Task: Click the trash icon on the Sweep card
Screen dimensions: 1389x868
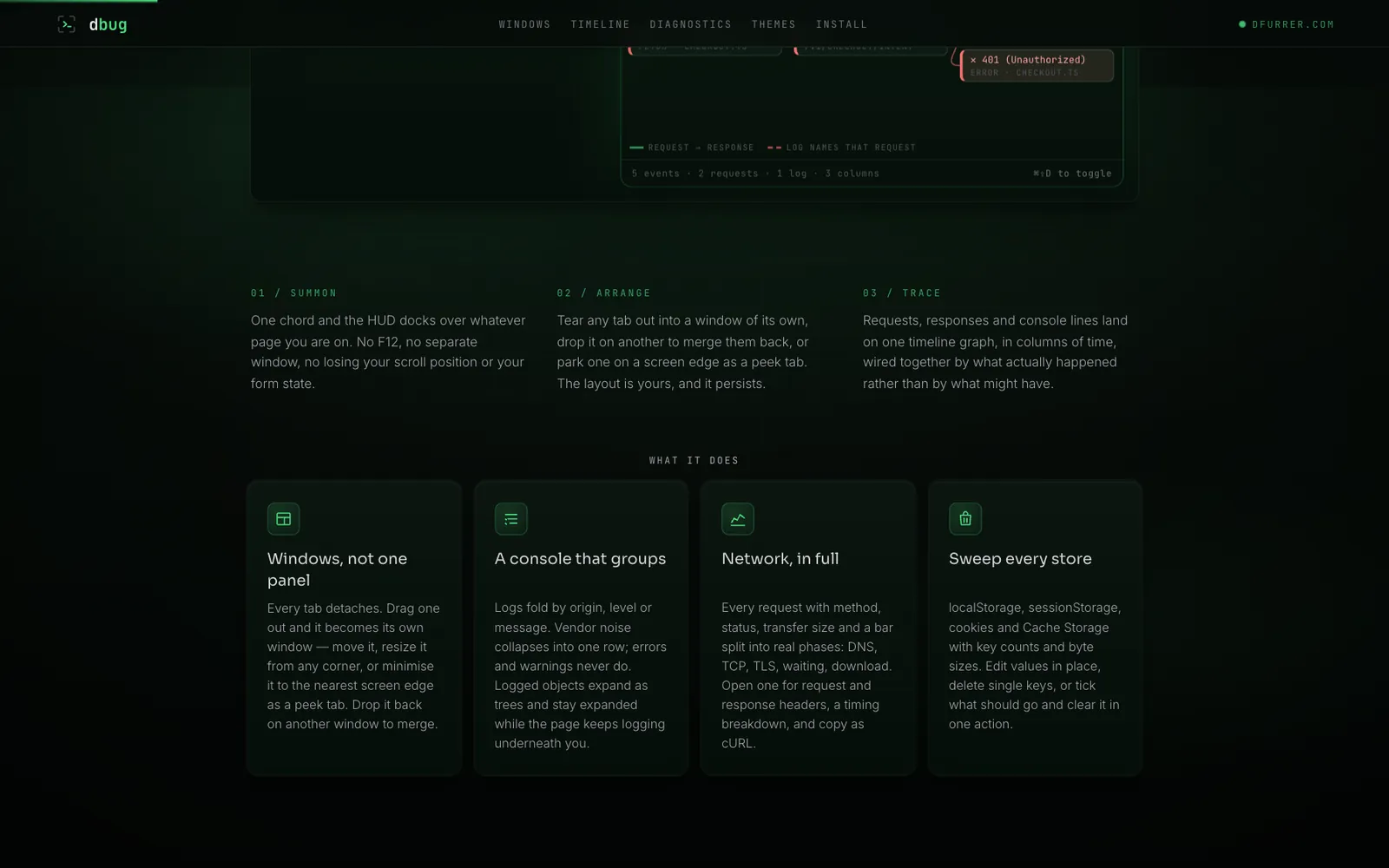Action: 964,519
